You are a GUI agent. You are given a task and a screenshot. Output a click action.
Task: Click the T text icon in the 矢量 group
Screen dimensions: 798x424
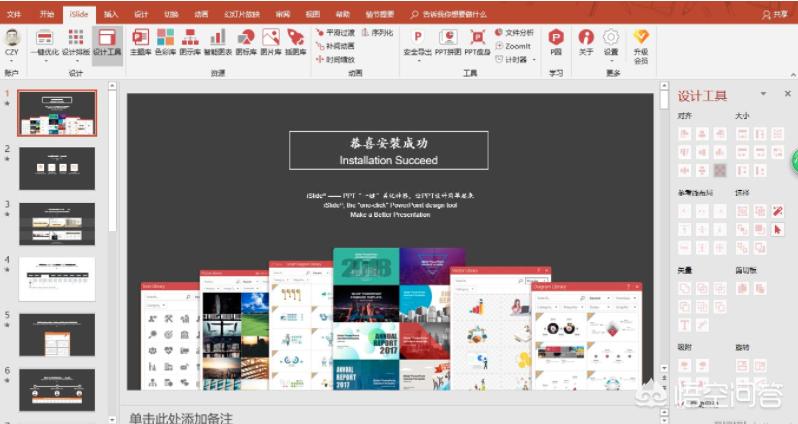[x=685, y=325]
